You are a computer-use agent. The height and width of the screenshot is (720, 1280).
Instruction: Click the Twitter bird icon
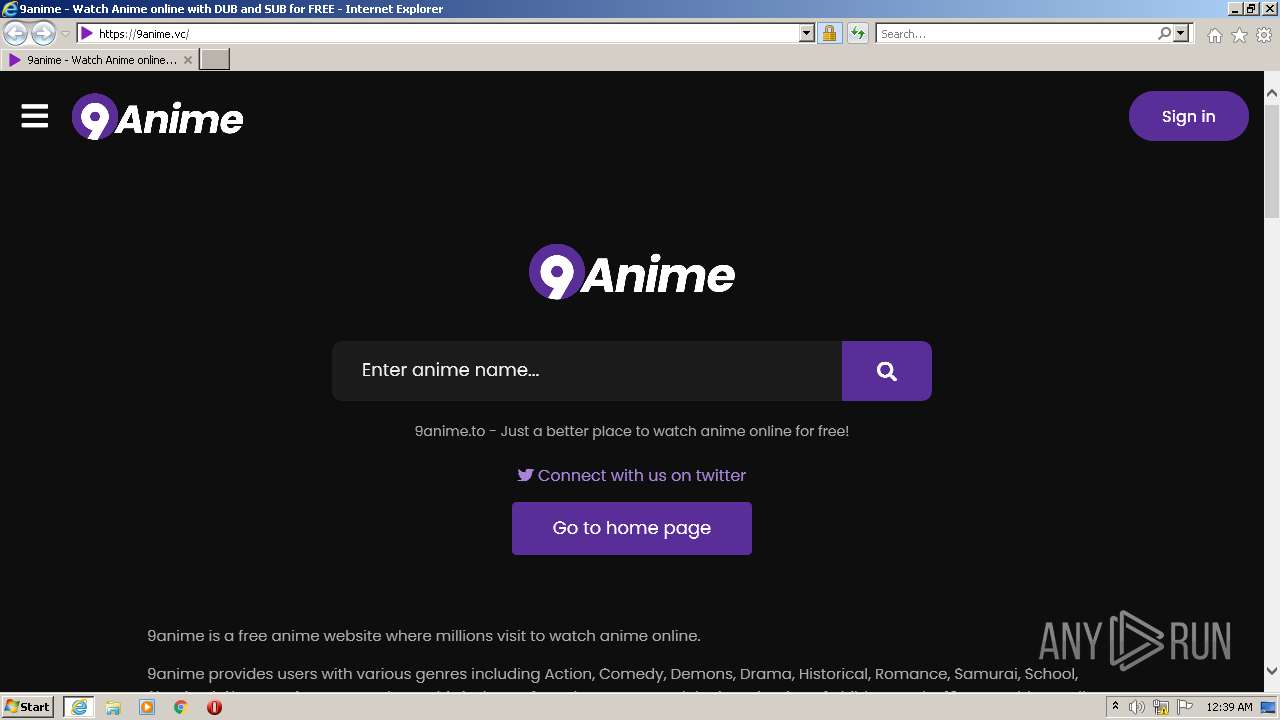point(525,475)
